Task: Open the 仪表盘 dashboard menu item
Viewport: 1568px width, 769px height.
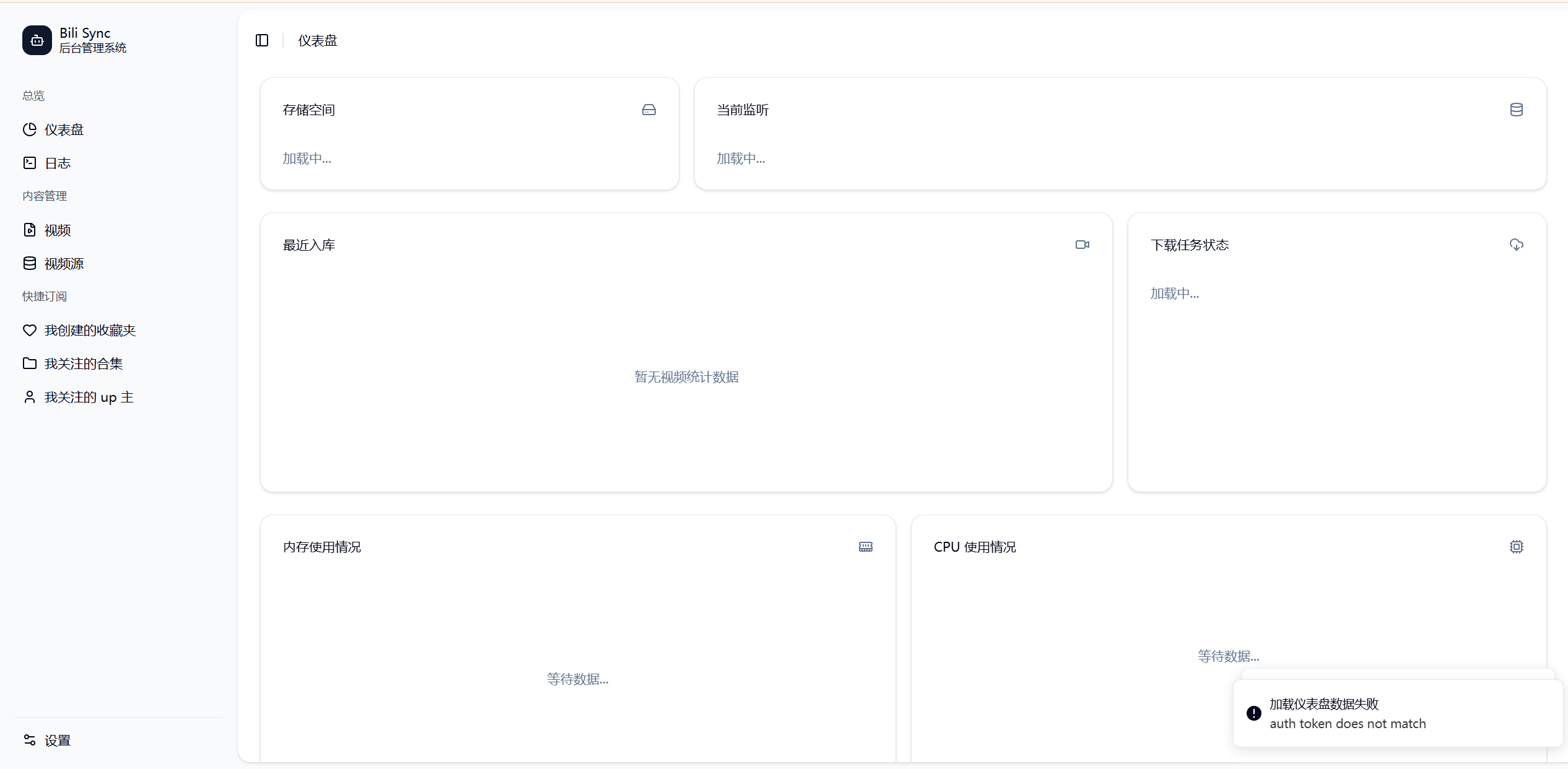Action: tap(64, 129)
